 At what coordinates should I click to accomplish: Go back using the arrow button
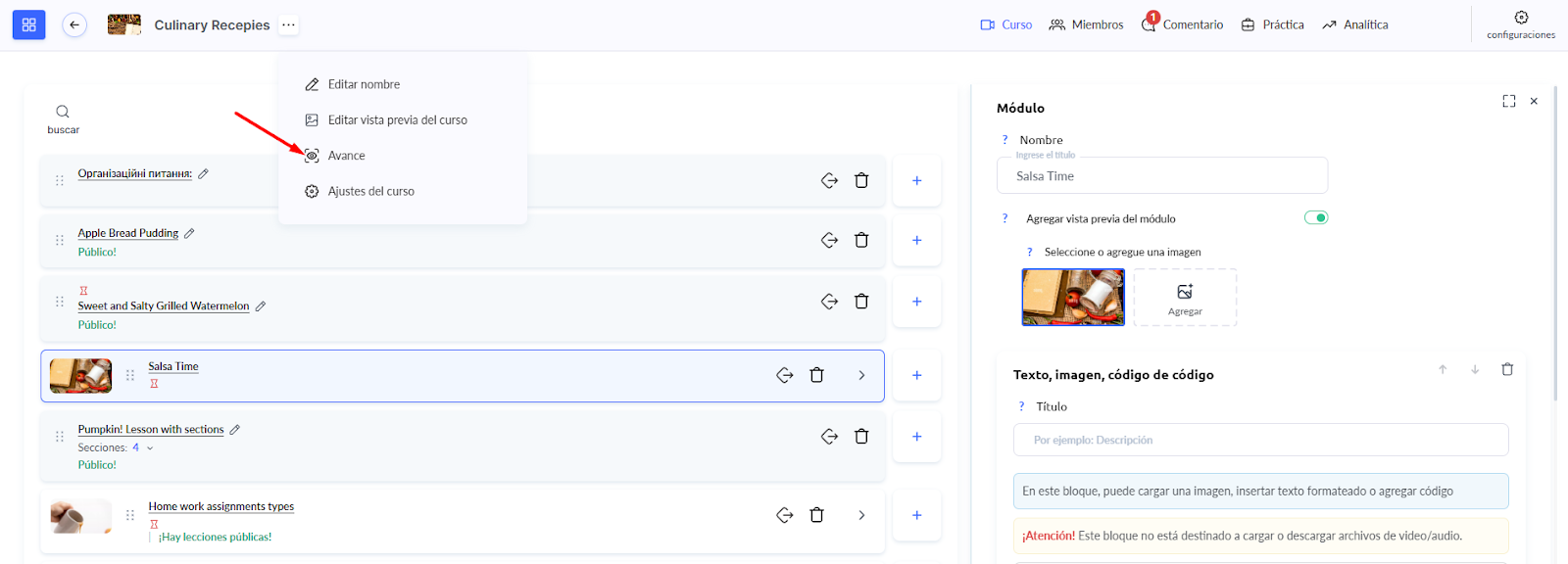[74, 24]
